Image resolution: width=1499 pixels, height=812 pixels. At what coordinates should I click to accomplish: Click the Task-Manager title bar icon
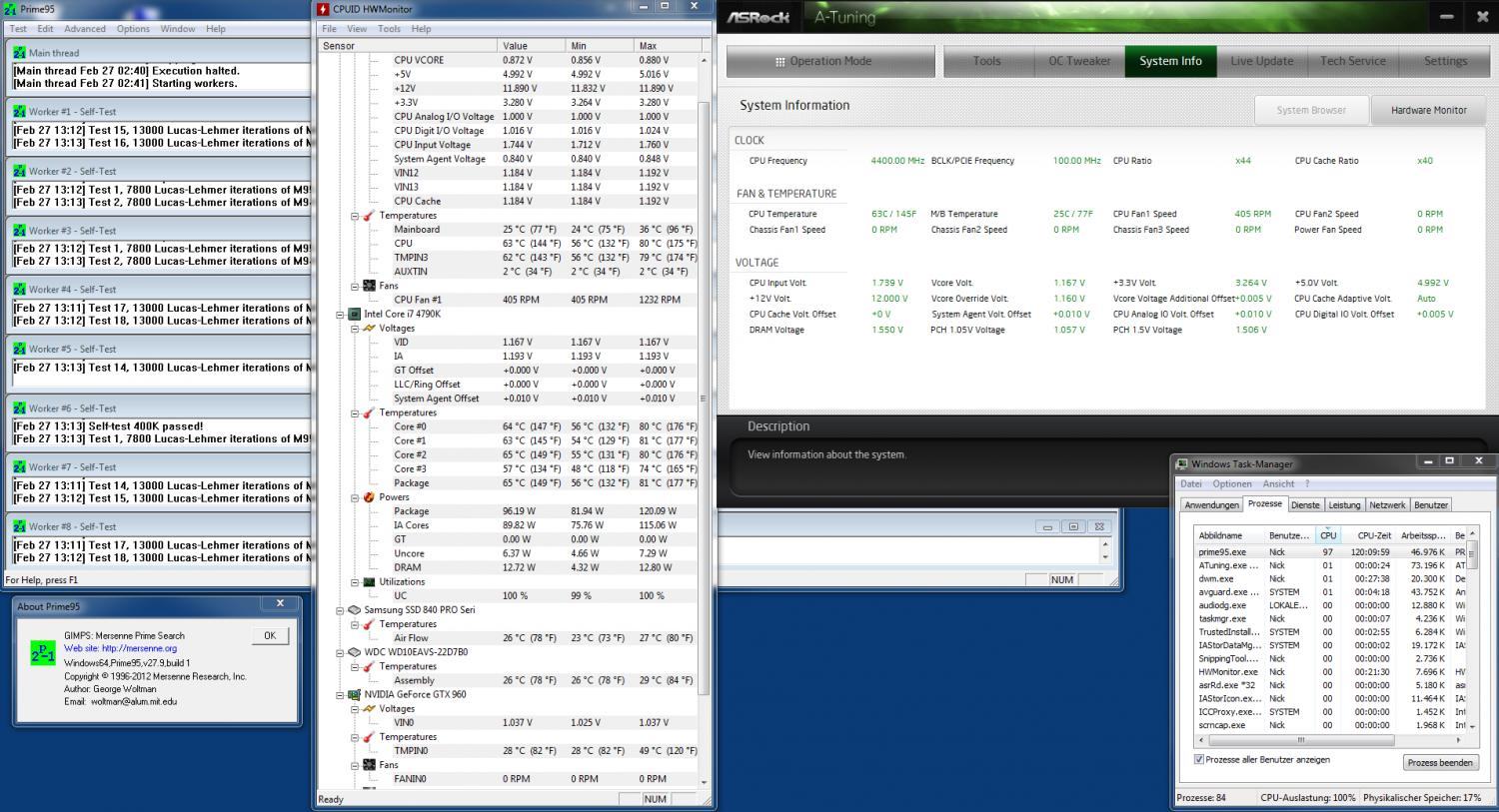[1183, 464]
